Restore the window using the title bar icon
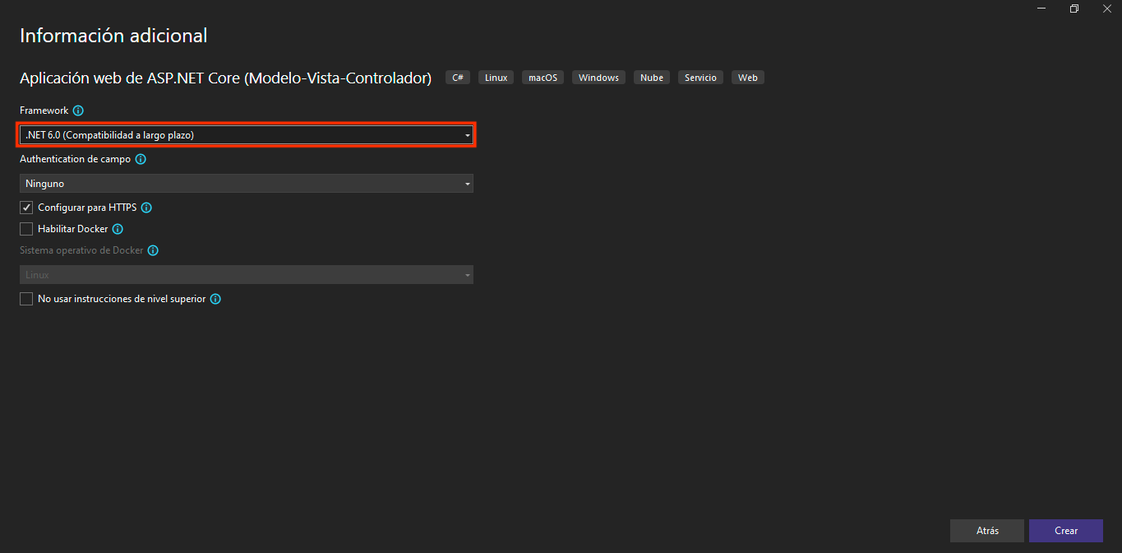The height and width of the screenshot is (553, 1122). (1074, 9)
